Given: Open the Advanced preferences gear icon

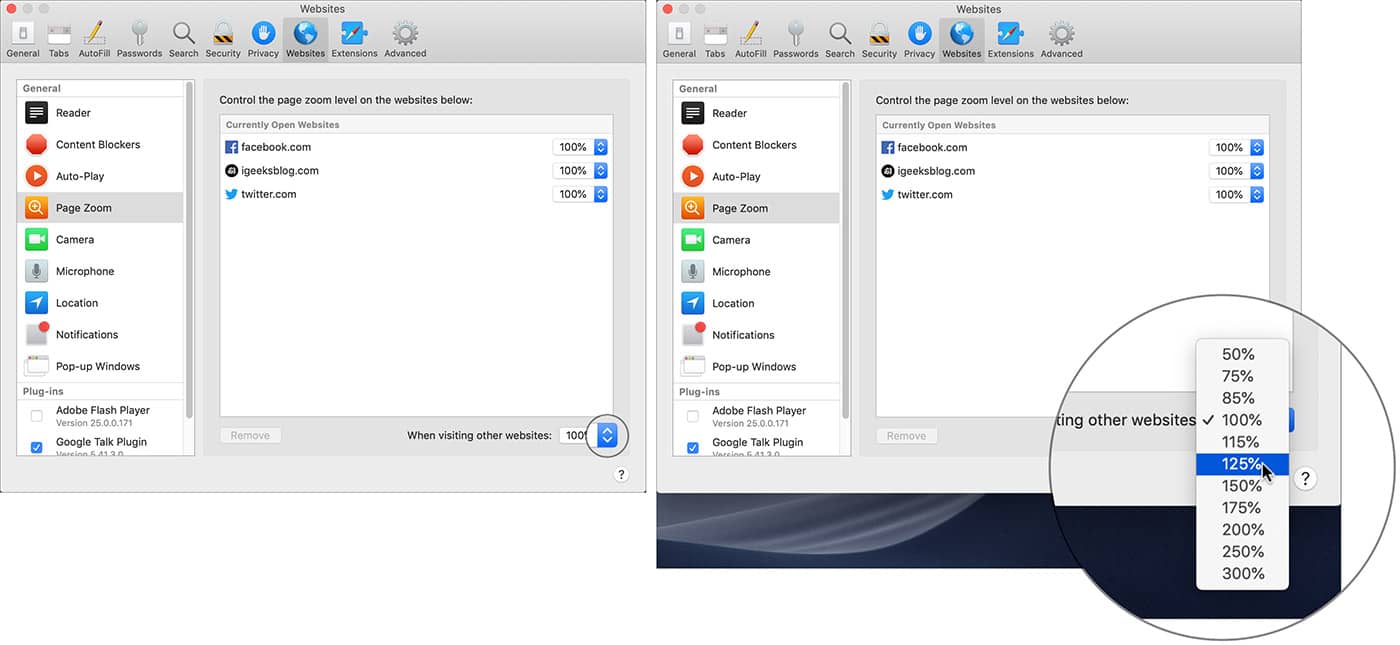Looking at the screenshot, I should tap(404, 37).
